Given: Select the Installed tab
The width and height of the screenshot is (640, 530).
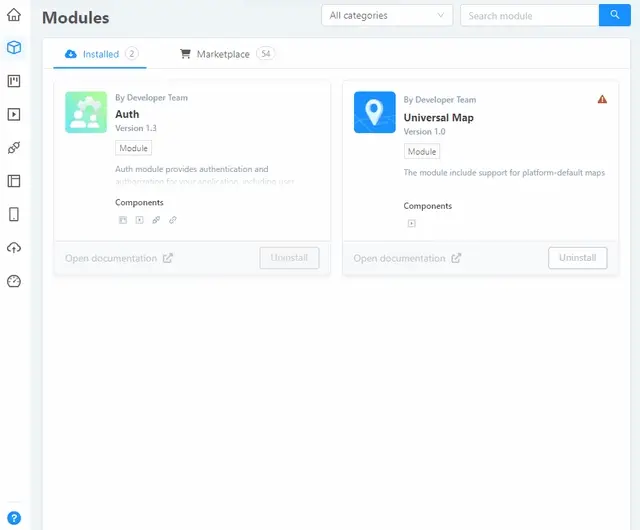Looking at the screenshot, I should point(101,54).
